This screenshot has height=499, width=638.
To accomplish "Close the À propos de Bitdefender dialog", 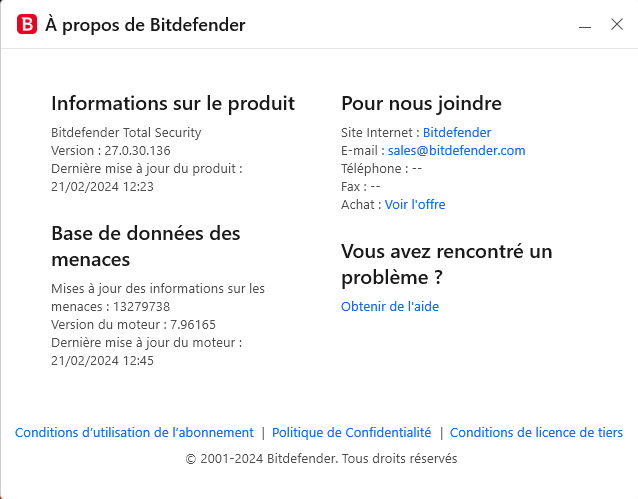I will coord(617,24).
